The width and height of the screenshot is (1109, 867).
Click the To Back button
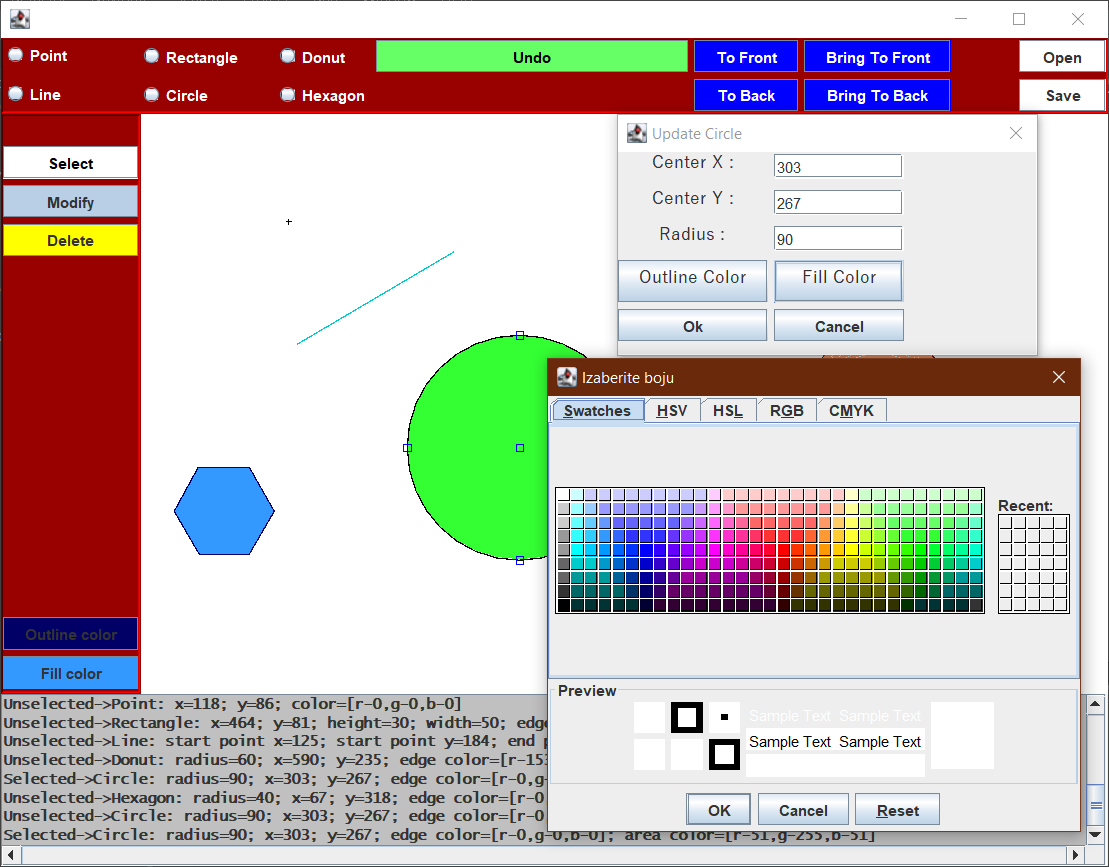pyautogui.click(x=746, y=95)
